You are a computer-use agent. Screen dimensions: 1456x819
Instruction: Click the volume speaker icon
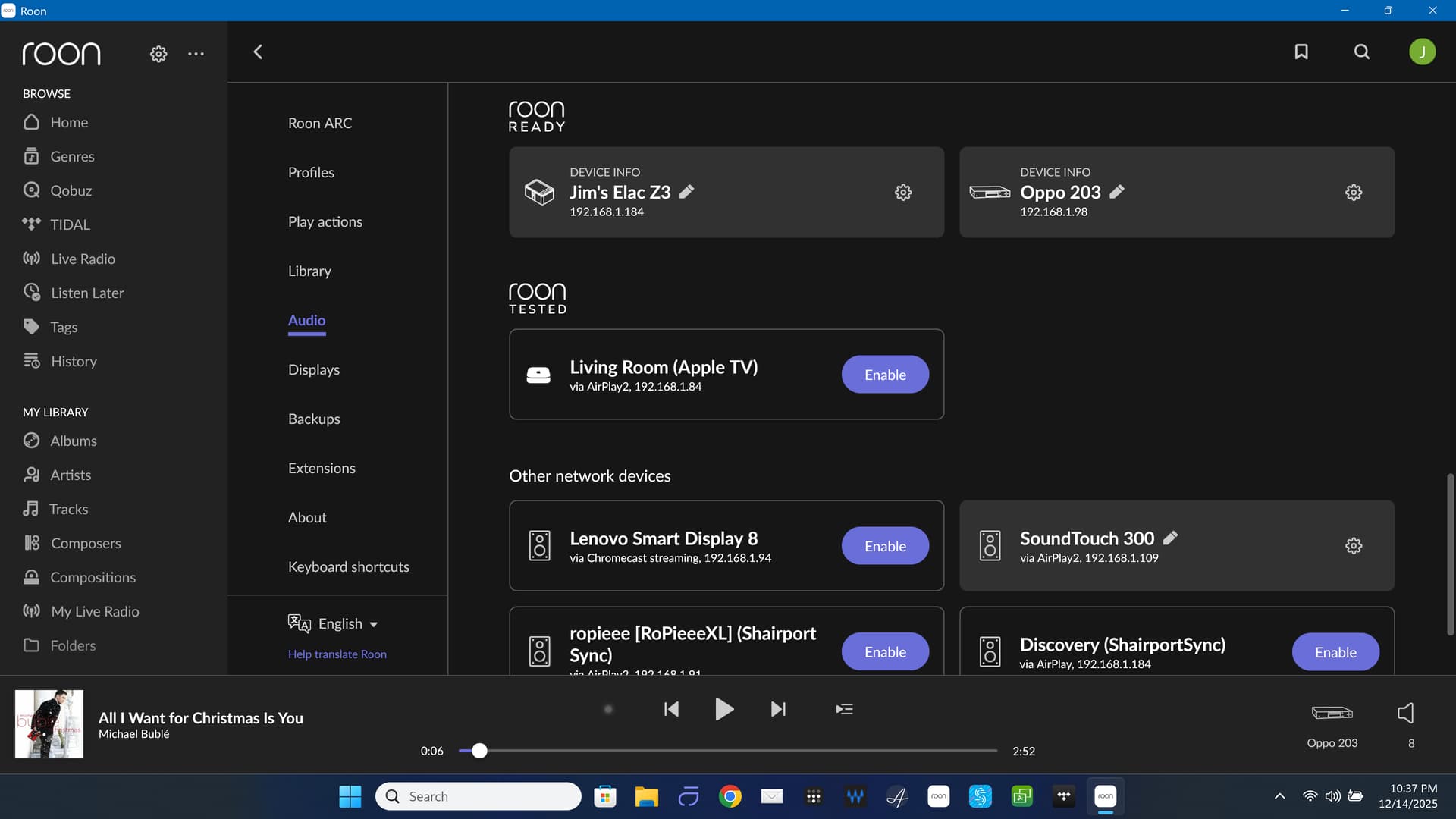(1405, 713)
